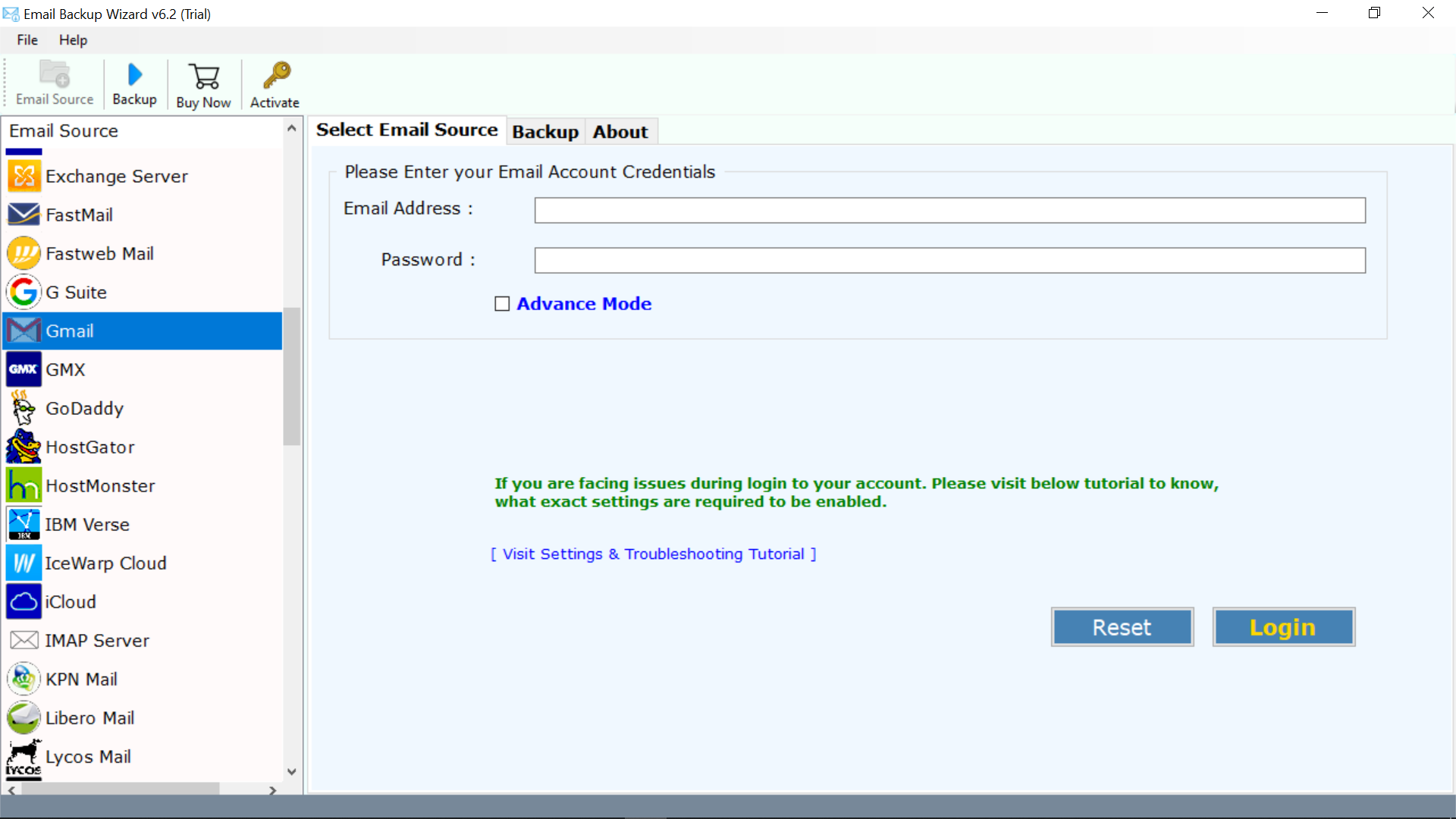Minimize the Email Backup Wizard window
1456x819 pixels.
pyautogui.click(x=1322, y=13)
